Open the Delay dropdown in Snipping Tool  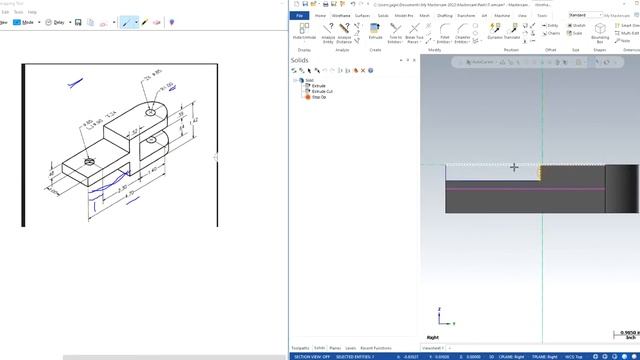tap(70, 22)
